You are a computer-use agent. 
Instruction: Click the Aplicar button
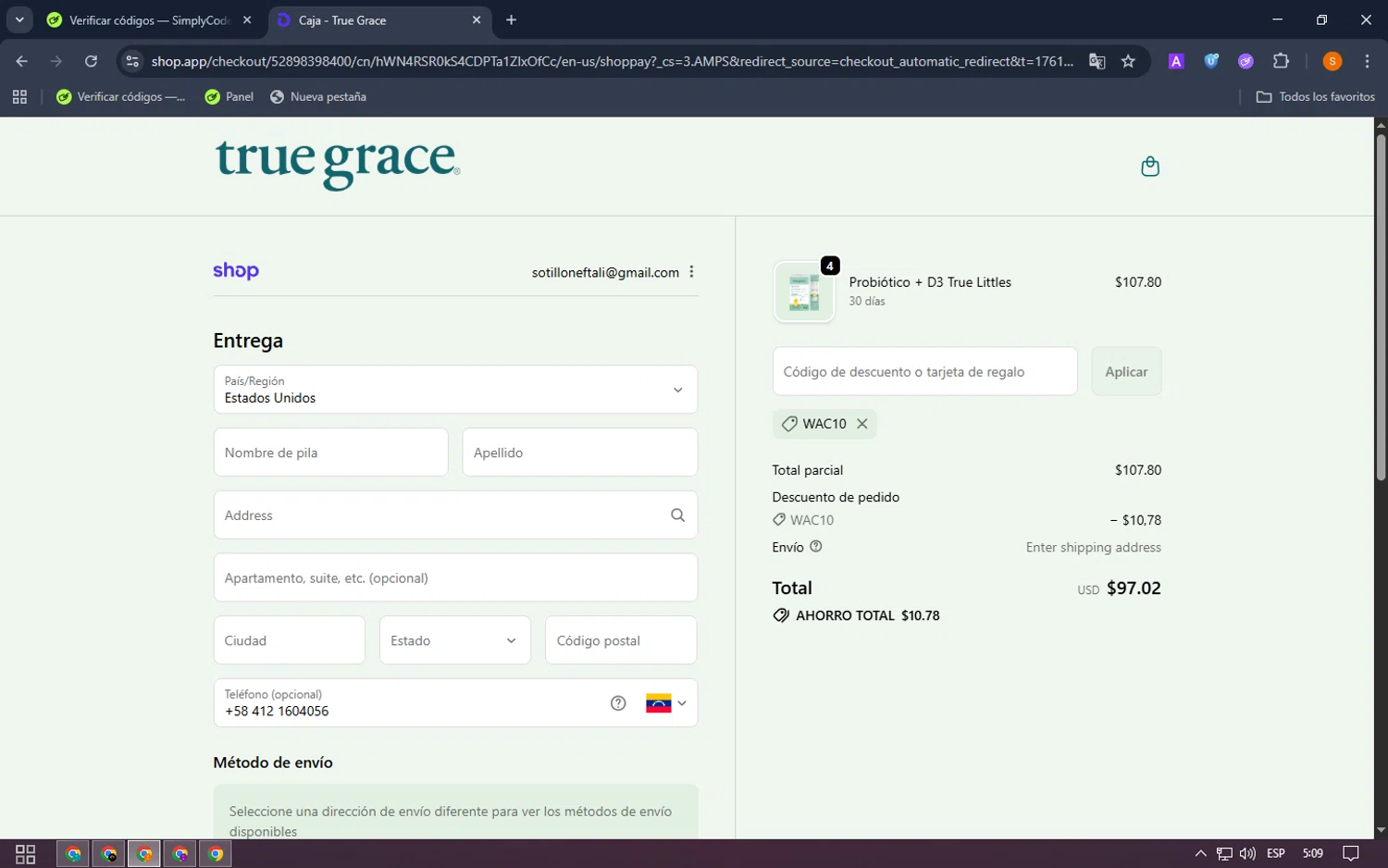click(x=1126, y=371)
